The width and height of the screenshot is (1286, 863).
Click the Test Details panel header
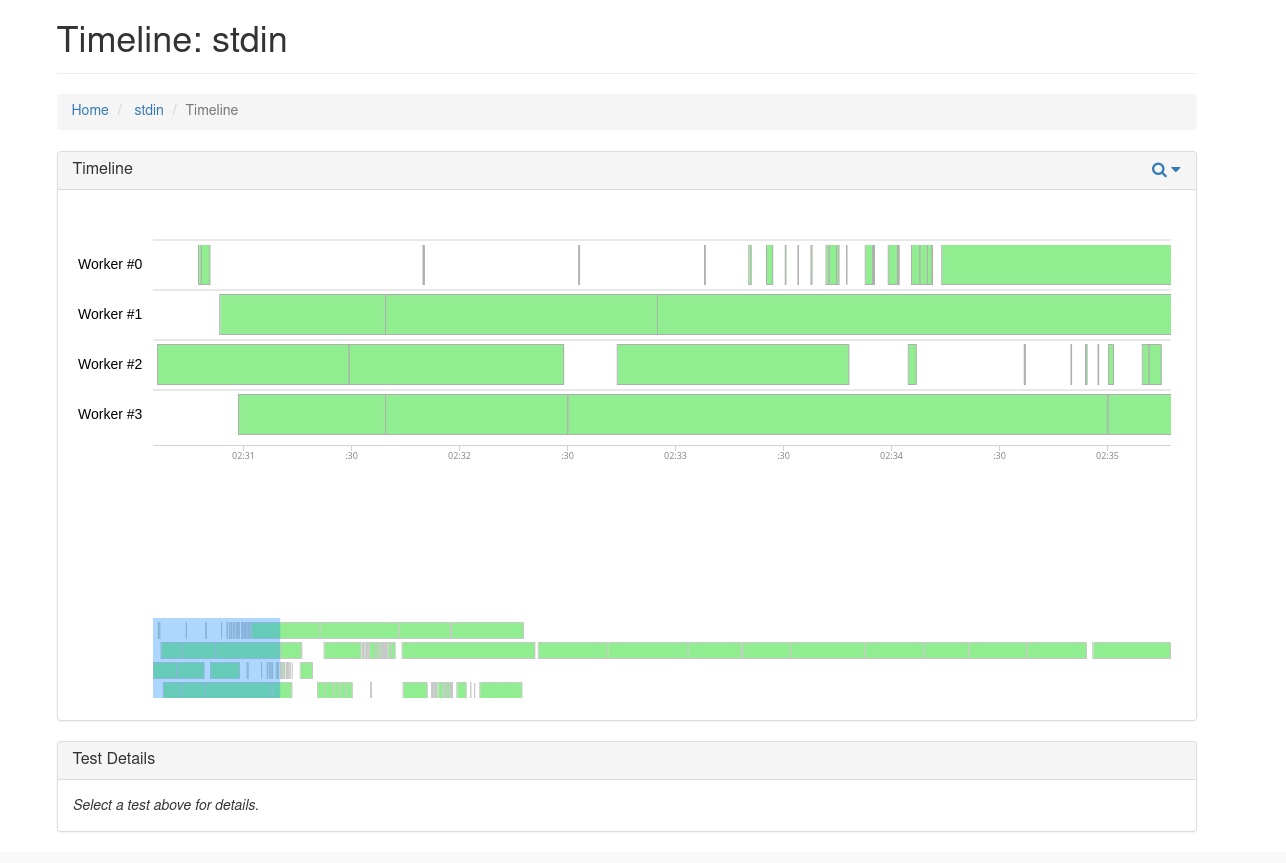pos(114,759)
